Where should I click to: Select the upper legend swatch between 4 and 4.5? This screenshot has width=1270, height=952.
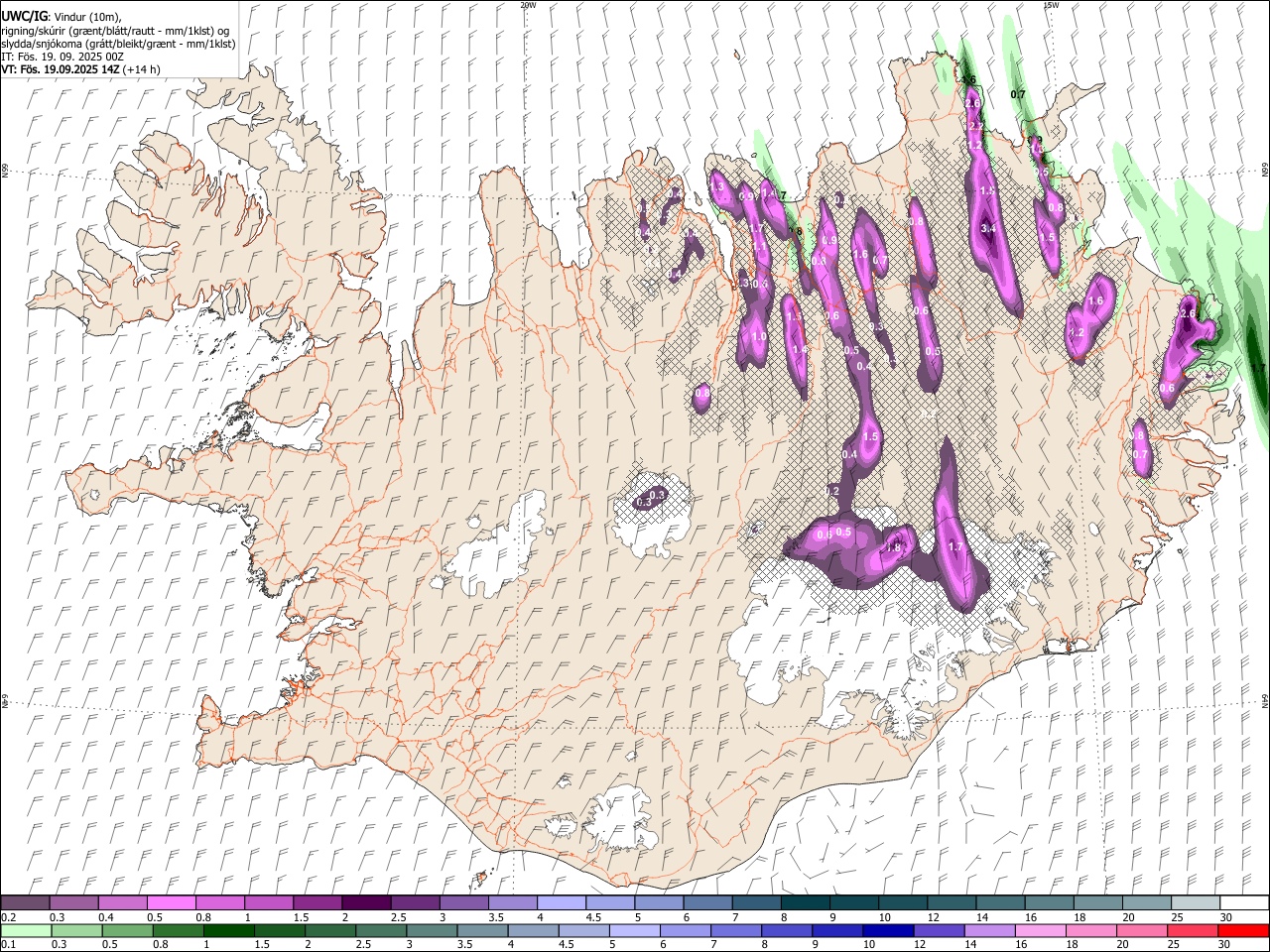(561, 902)
